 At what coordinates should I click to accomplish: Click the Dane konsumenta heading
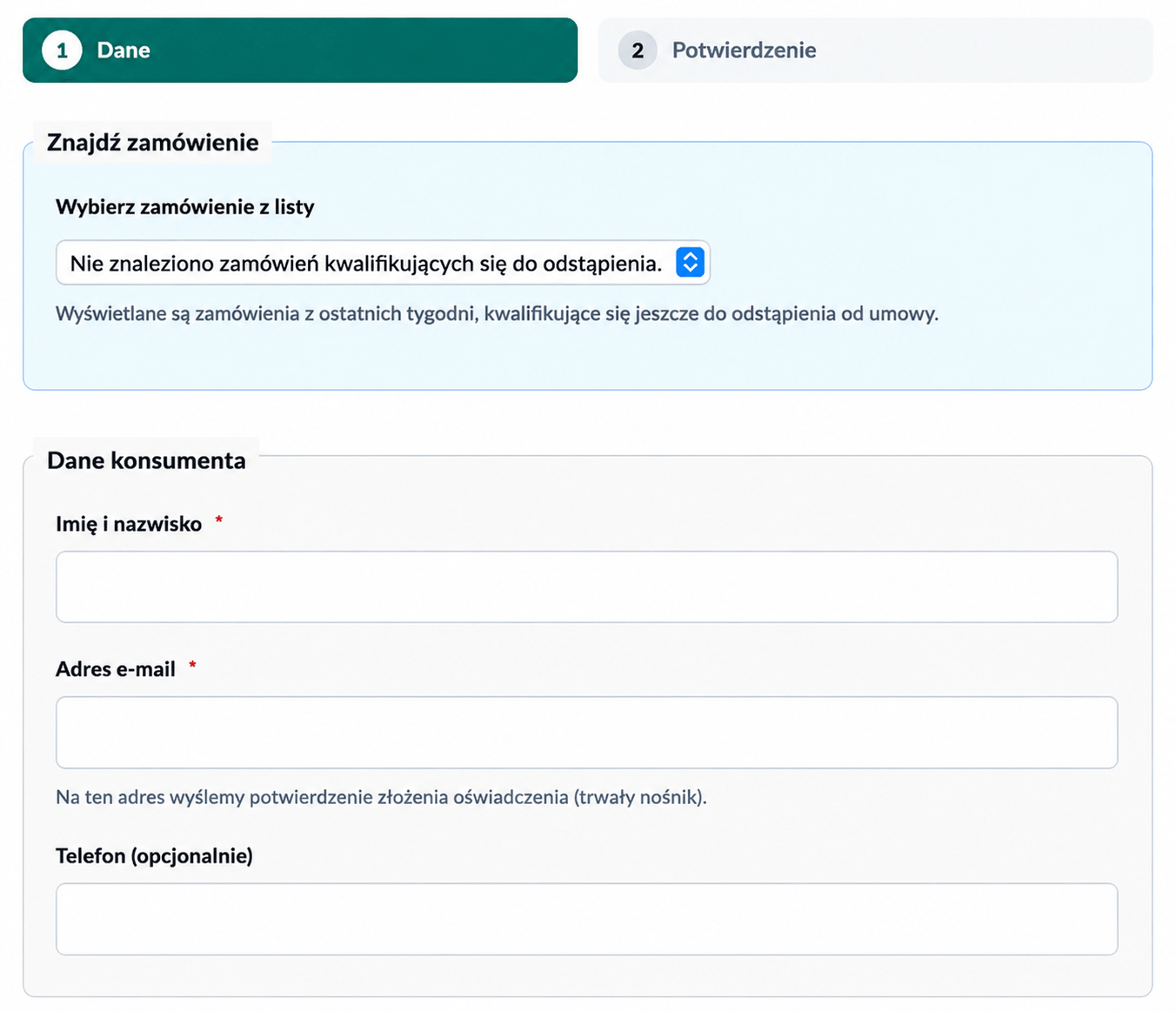click(x=146, y=460)
